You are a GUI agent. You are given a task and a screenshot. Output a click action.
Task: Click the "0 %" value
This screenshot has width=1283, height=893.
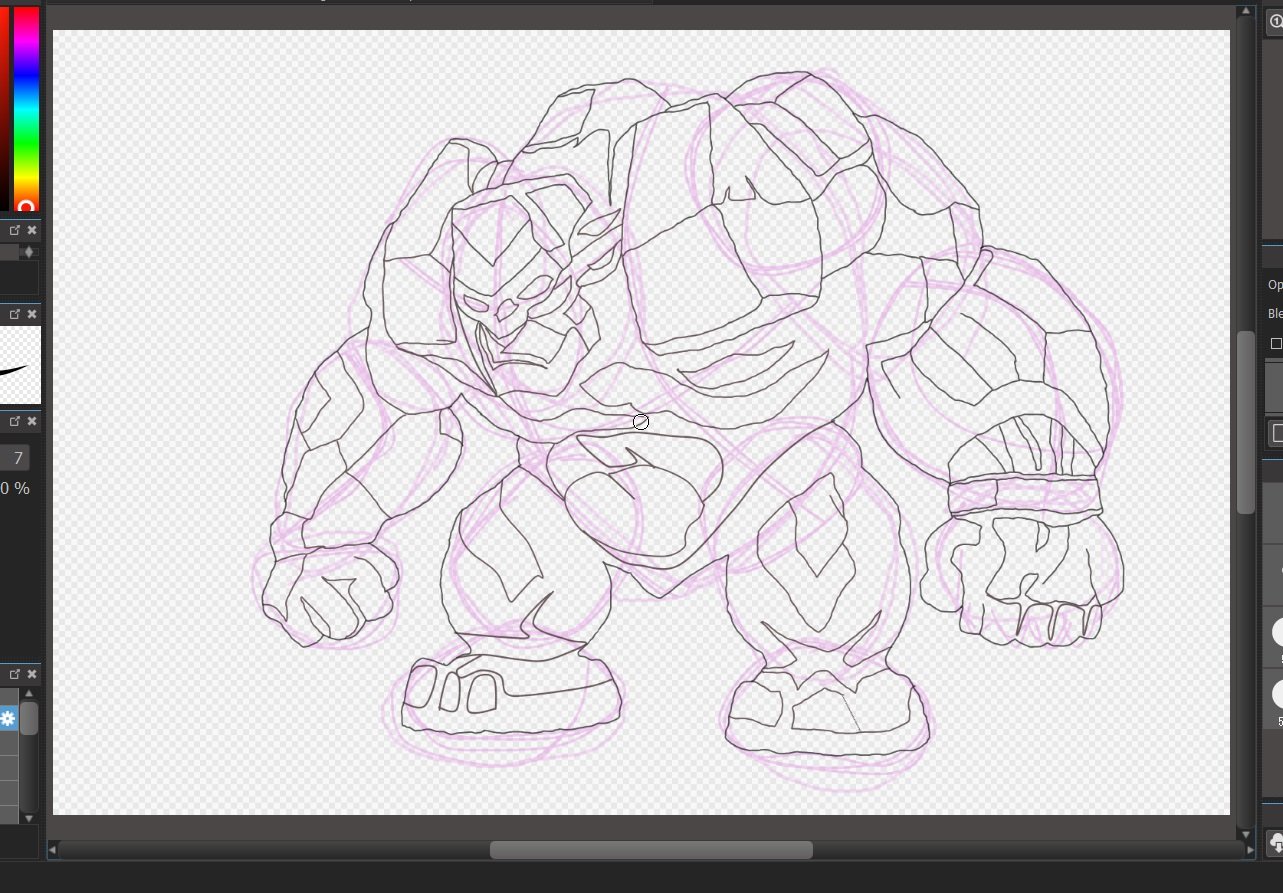coord(15,488)
